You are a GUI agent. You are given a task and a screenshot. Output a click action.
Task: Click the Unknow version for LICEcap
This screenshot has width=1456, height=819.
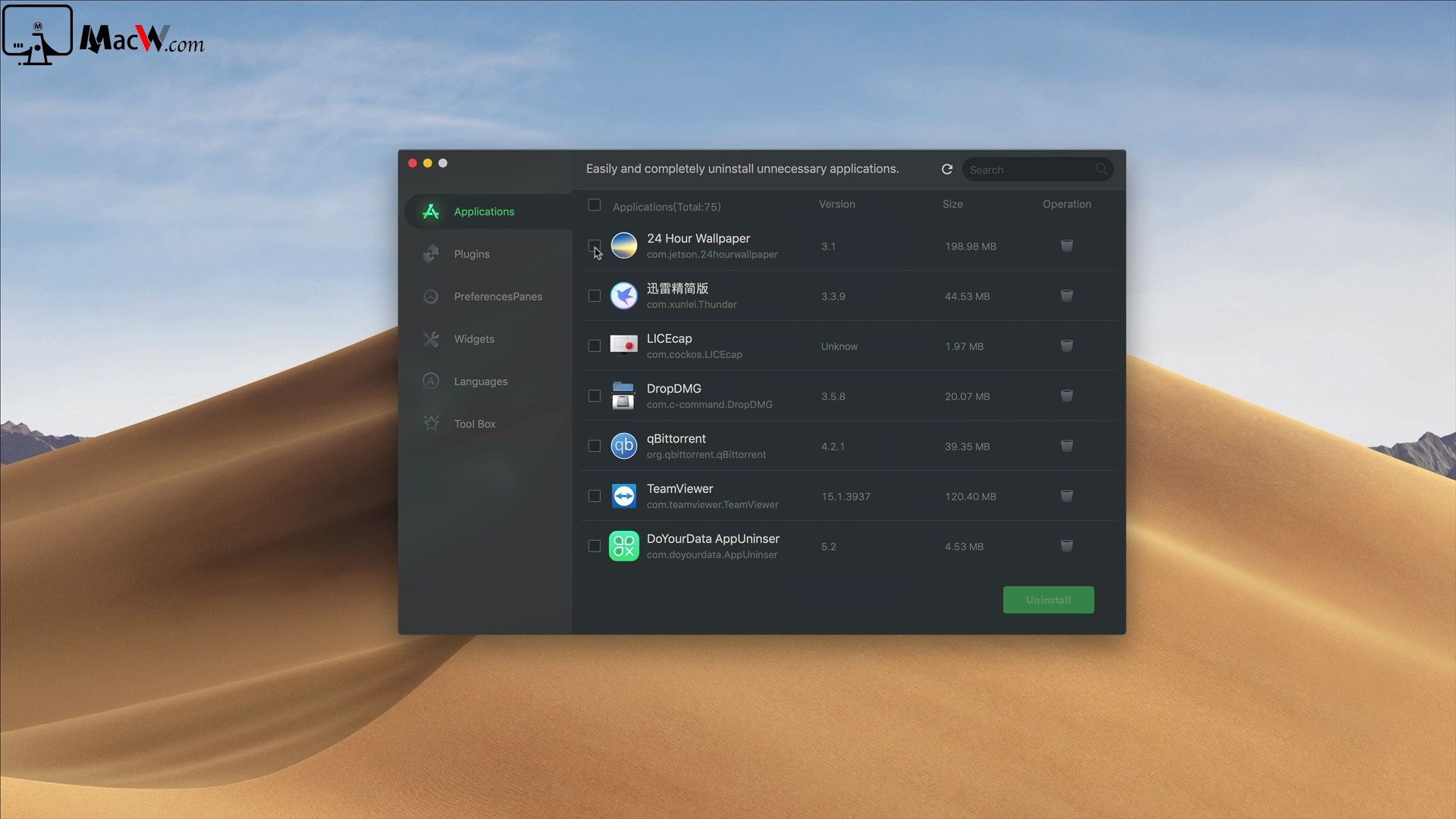click(x=839, y=347)
